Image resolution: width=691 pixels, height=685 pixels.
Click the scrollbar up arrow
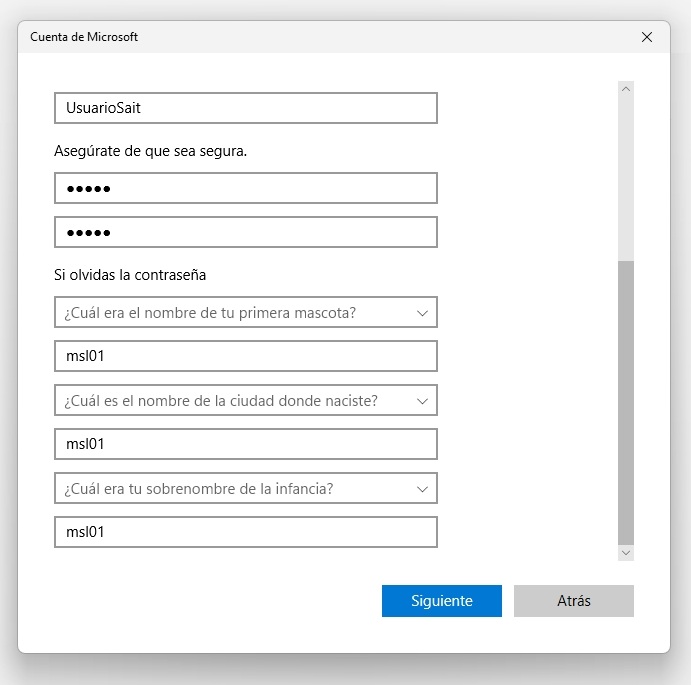pyautogui.click(x=626, y=89)
